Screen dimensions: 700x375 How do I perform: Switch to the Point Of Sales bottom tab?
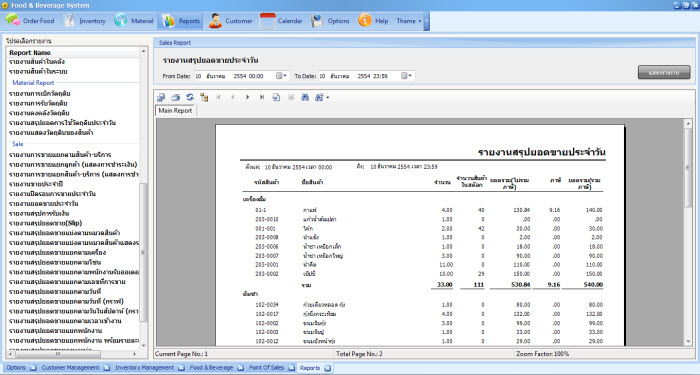point(267,367)
